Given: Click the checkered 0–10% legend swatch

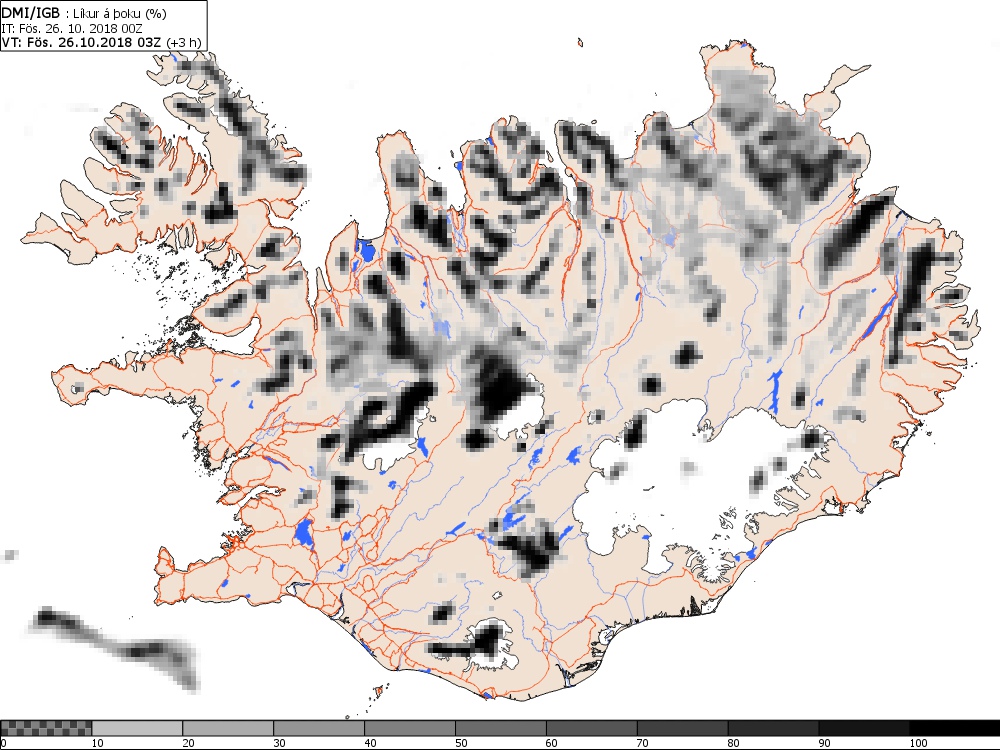Looking at the screenshot, I should point(47,728).
